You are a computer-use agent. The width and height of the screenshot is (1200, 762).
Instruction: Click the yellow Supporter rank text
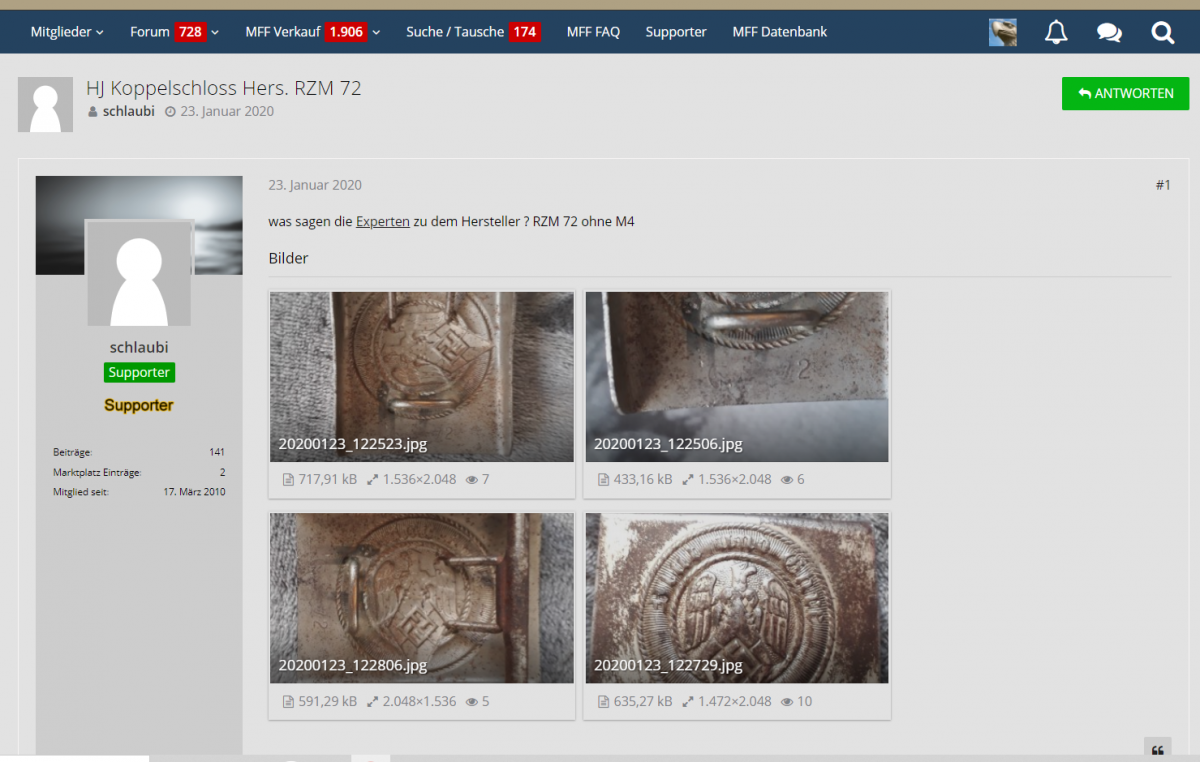point(139,405)
